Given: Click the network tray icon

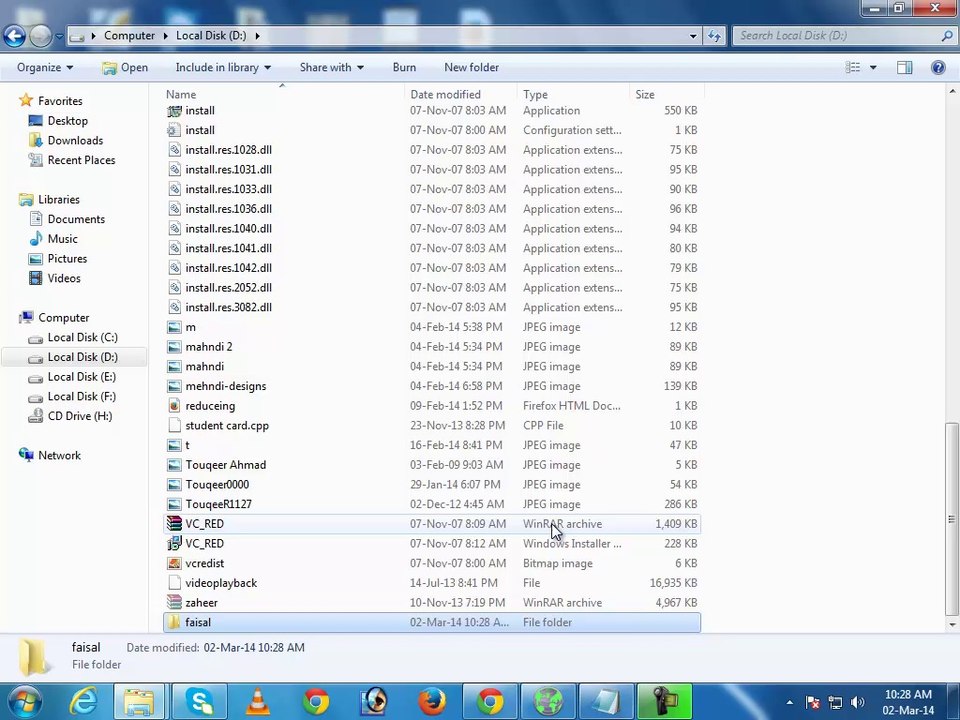Looking at the screenshot, I should (835, 702).
